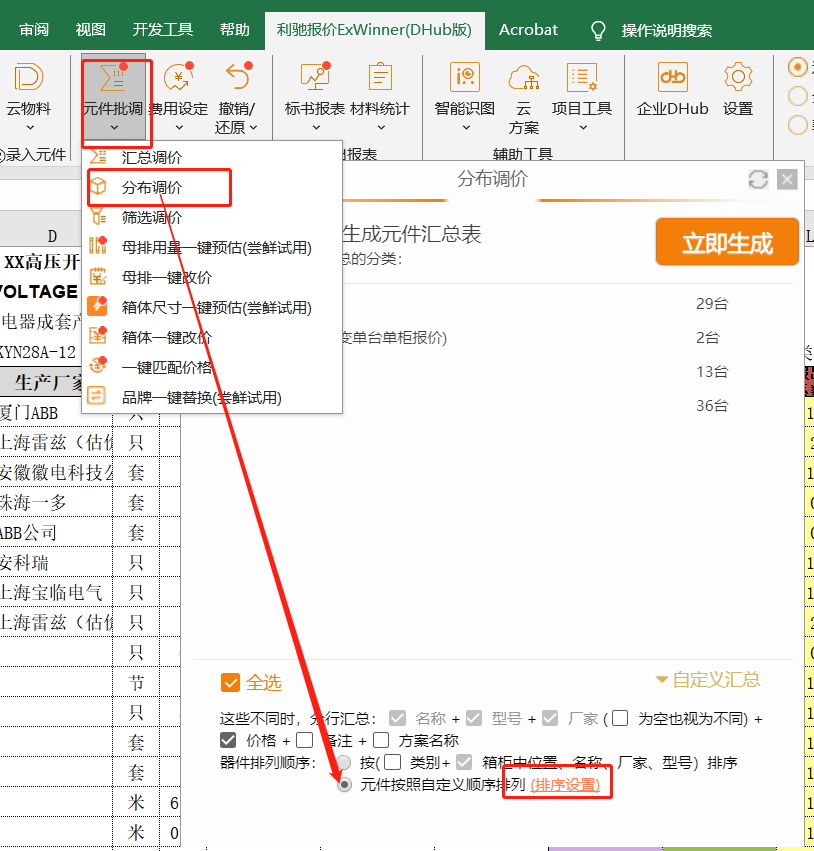
Task: Click the 箱体尺寸一键预估 icon
Action: point(98,307)
